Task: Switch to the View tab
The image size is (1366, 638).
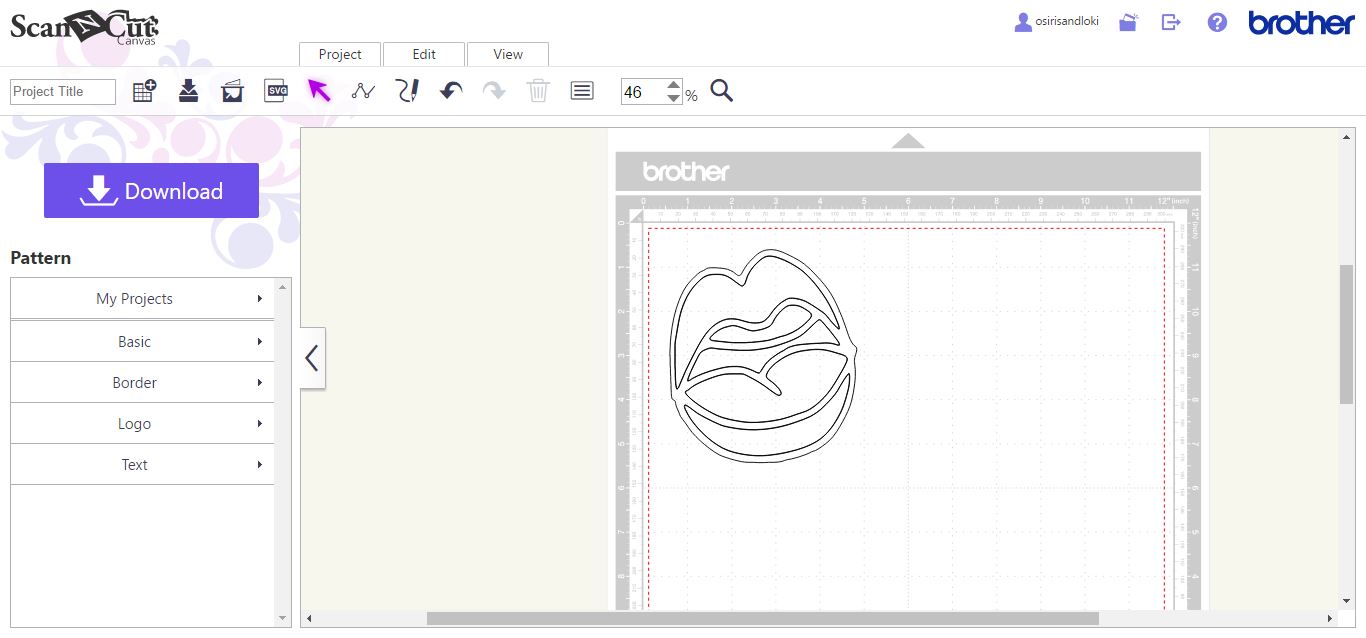Action: [x=507, y=54]
